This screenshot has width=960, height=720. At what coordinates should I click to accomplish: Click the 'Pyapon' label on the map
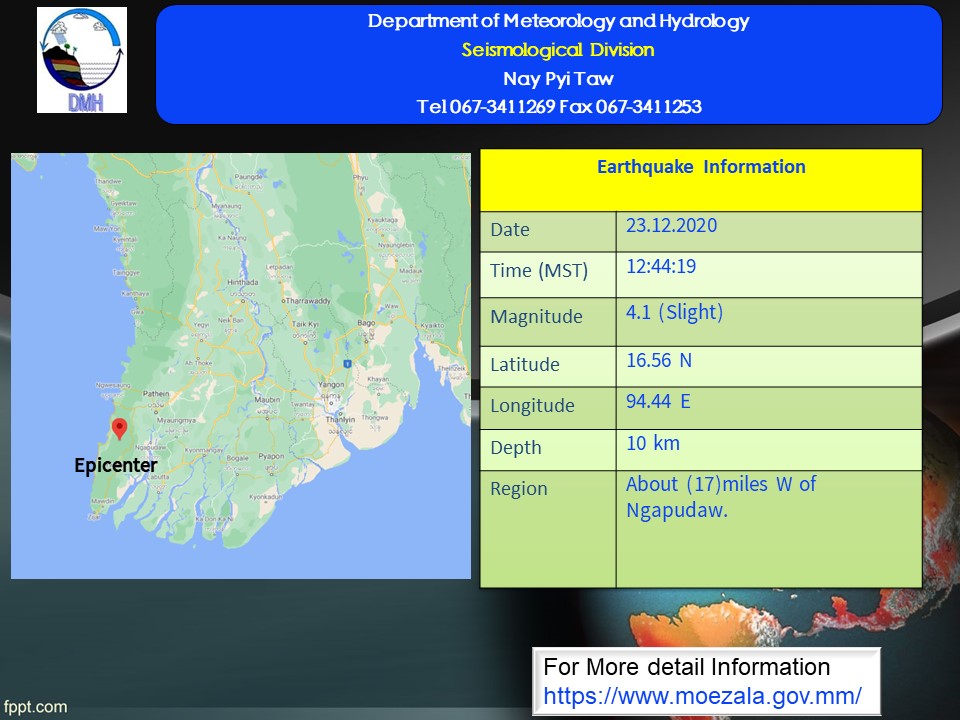(271, 456)
